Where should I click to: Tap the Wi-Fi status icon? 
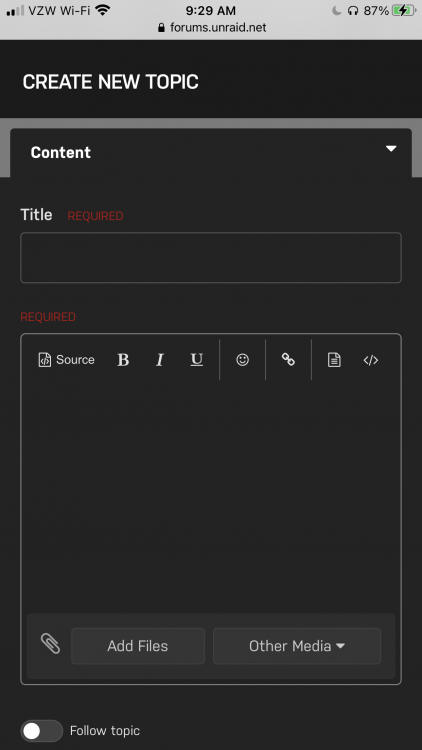(102, 10)
